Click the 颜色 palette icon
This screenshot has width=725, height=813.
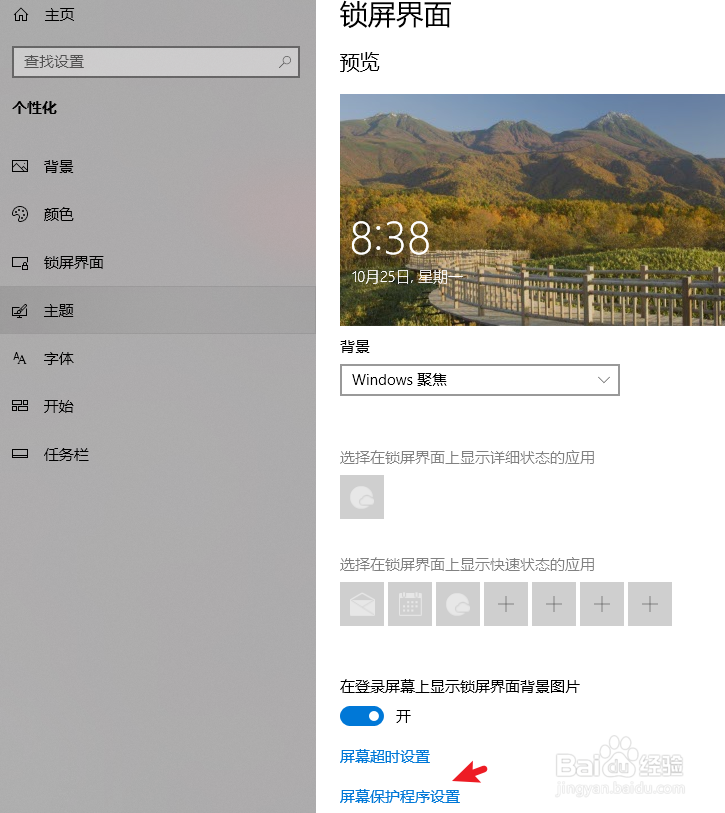tap(20, 214)
